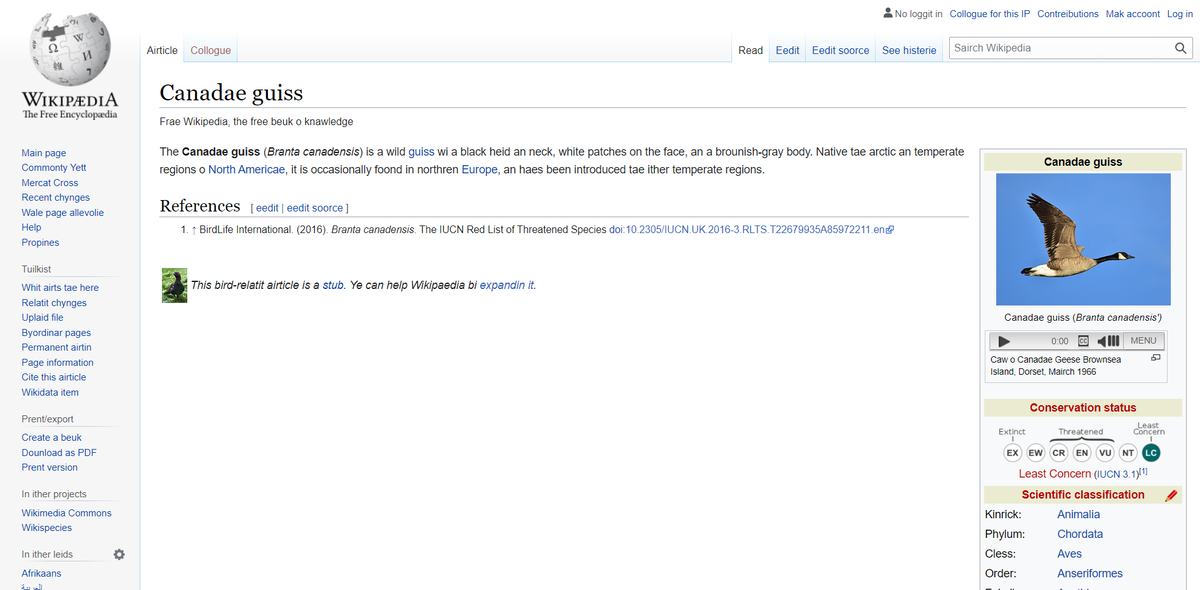Click Whit airts tae here link
Image resolution: width=1200 pixels, height=590 pixels.
coord(60,288)
